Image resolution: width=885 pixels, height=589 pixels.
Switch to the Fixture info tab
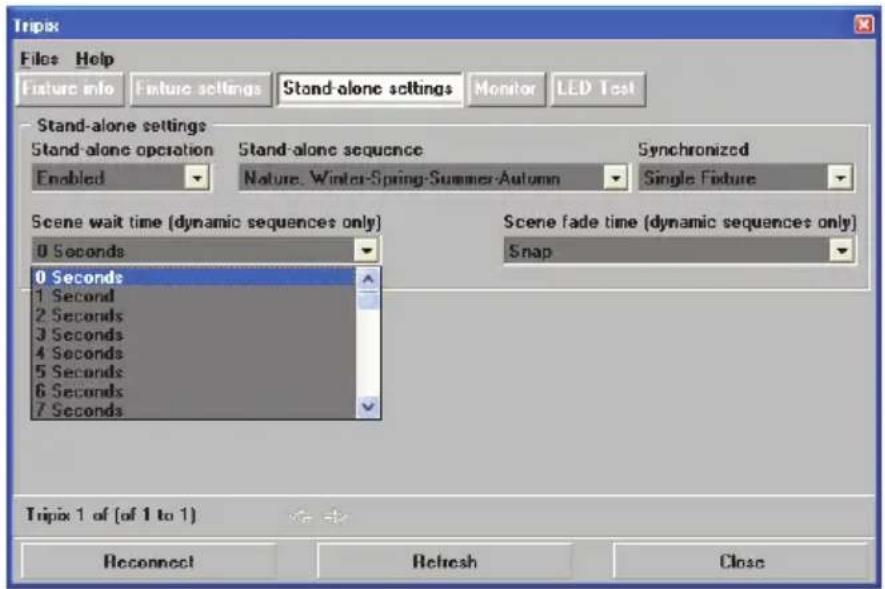[x=69, y=89]
